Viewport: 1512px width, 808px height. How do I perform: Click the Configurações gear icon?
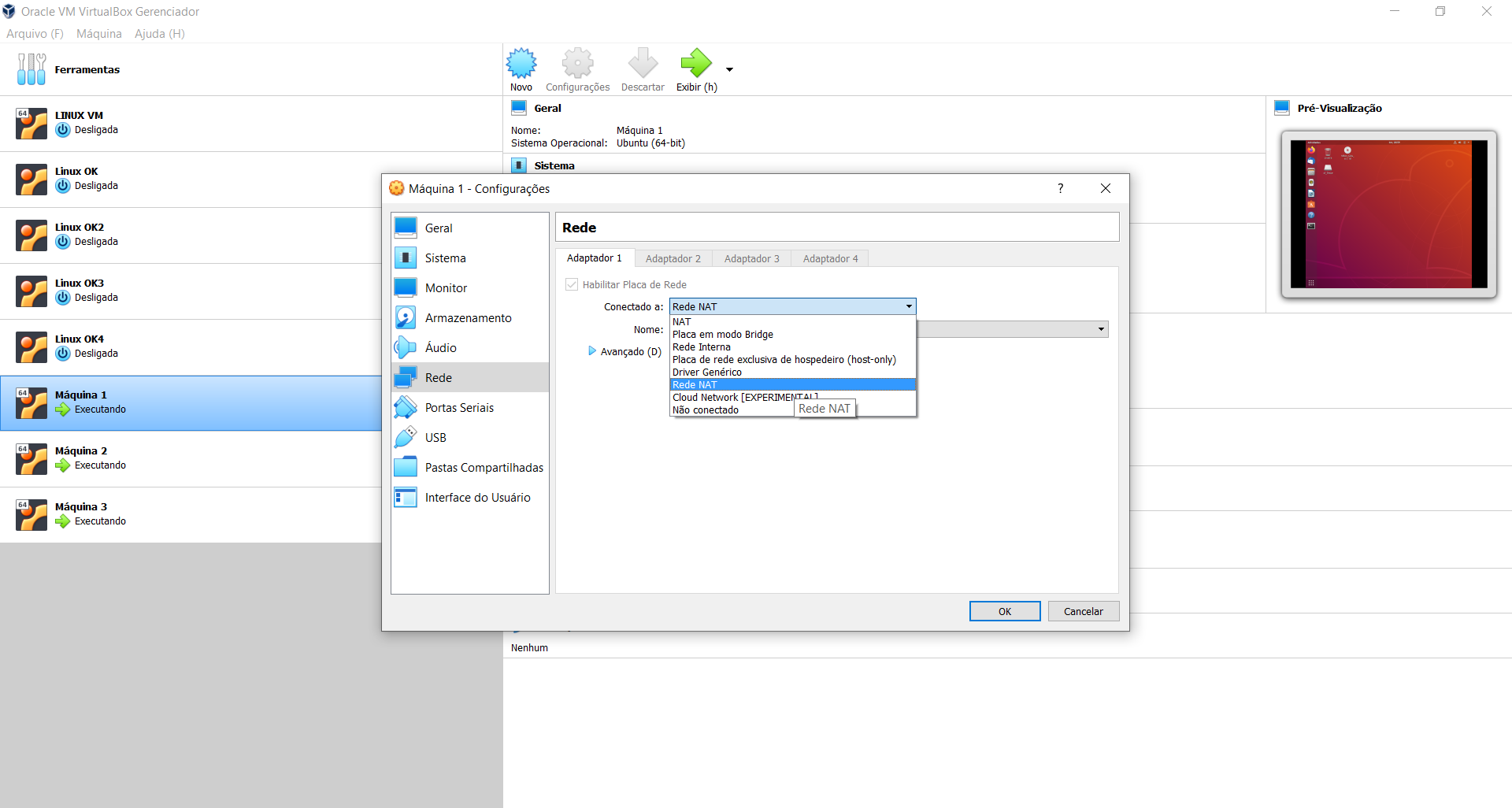click(577, 63)
